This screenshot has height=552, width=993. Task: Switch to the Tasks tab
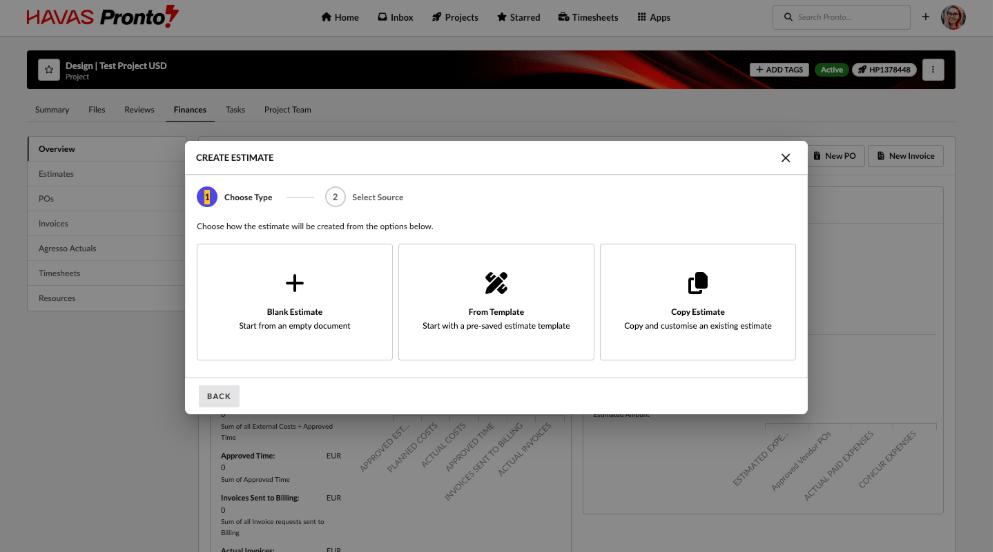tap(235, 110)
